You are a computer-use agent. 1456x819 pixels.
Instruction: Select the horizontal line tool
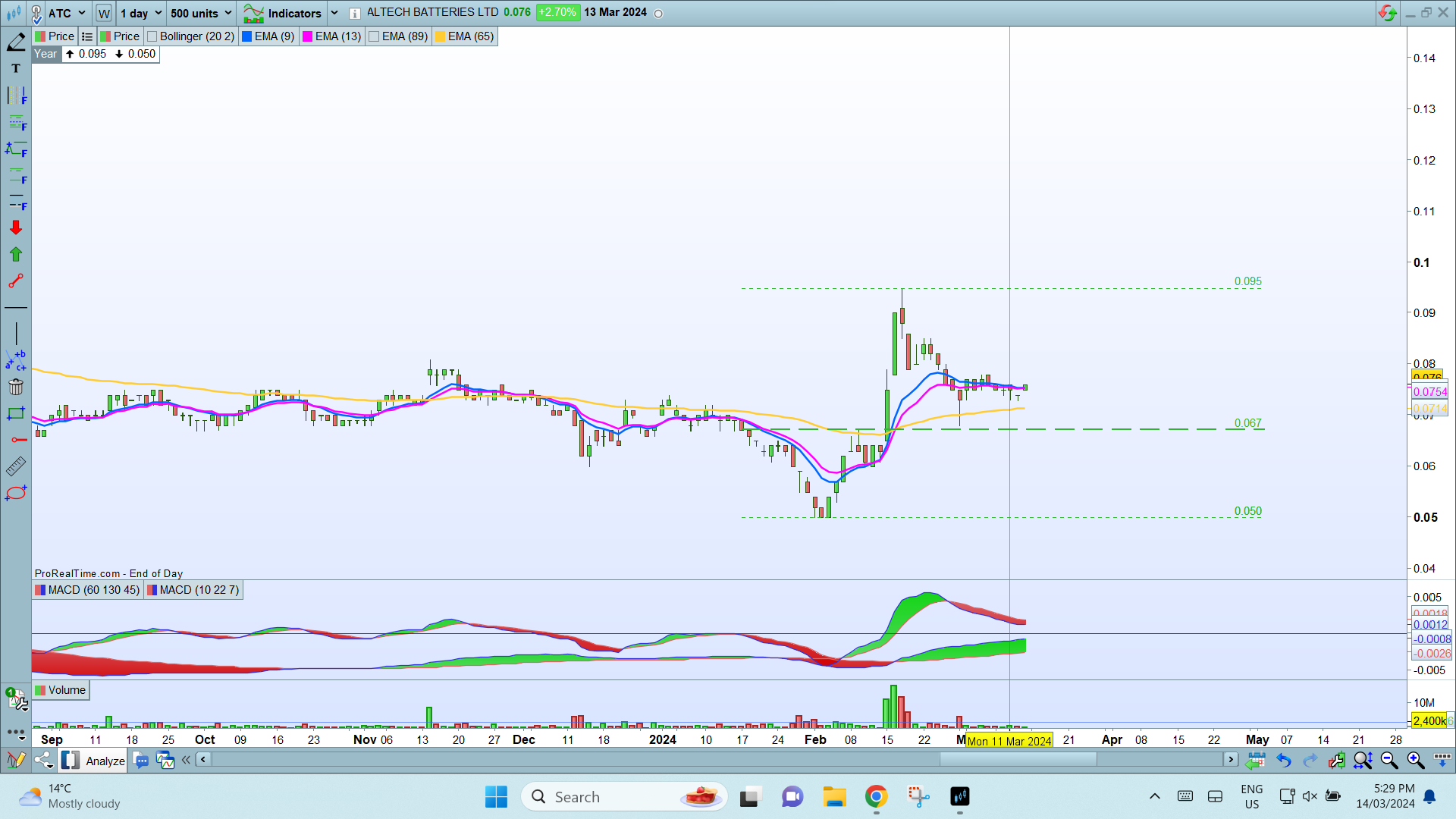click(16, 308)
